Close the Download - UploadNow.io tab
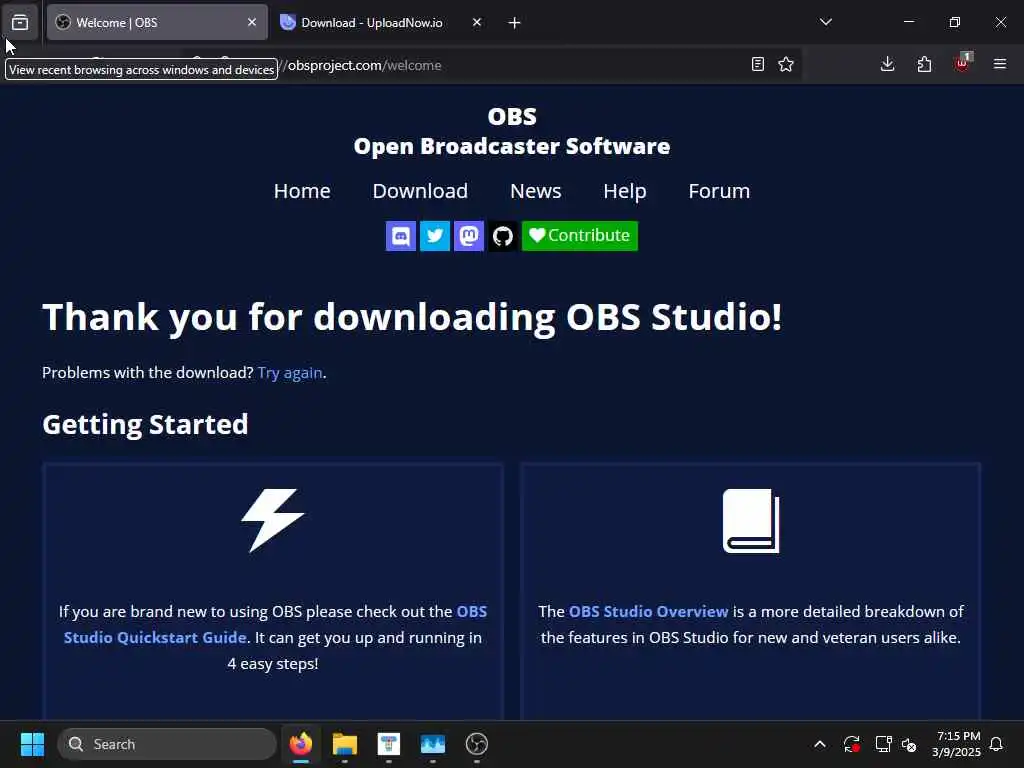 pyautogui.click(x=477, y=22)
